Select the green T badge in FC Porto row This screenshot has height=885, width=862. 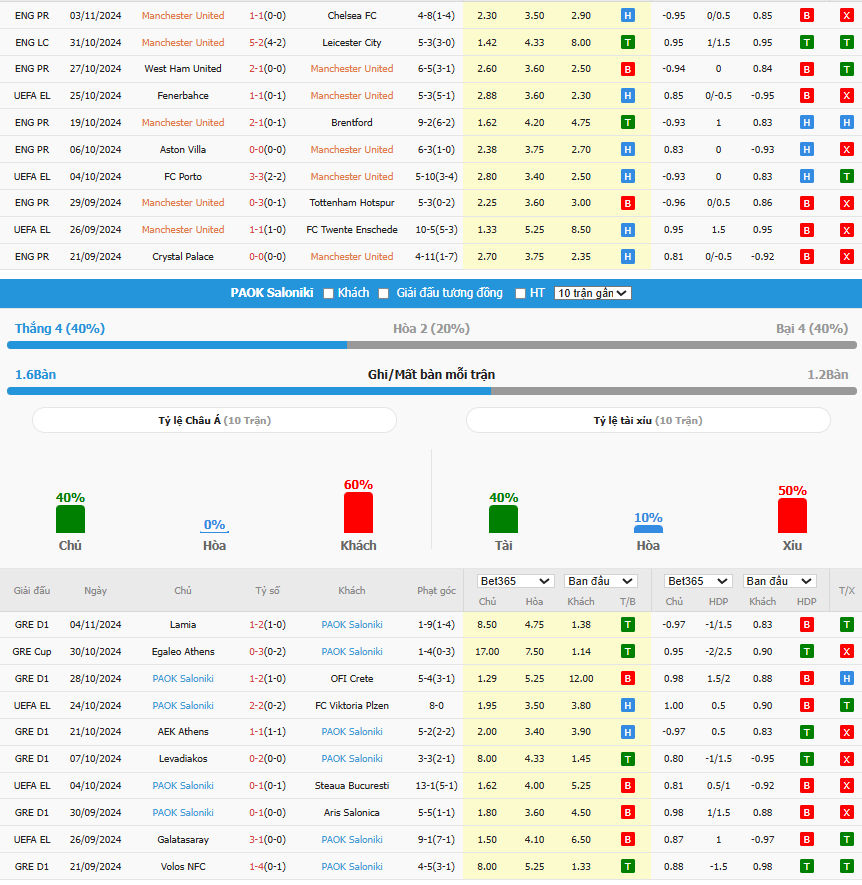coord(846,177)
